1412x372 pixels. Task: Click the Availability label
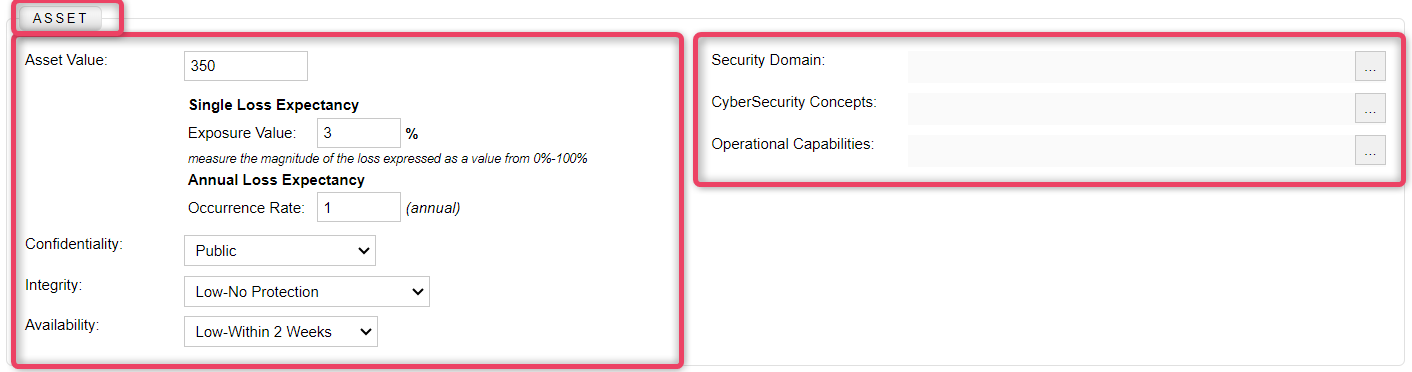62,325
